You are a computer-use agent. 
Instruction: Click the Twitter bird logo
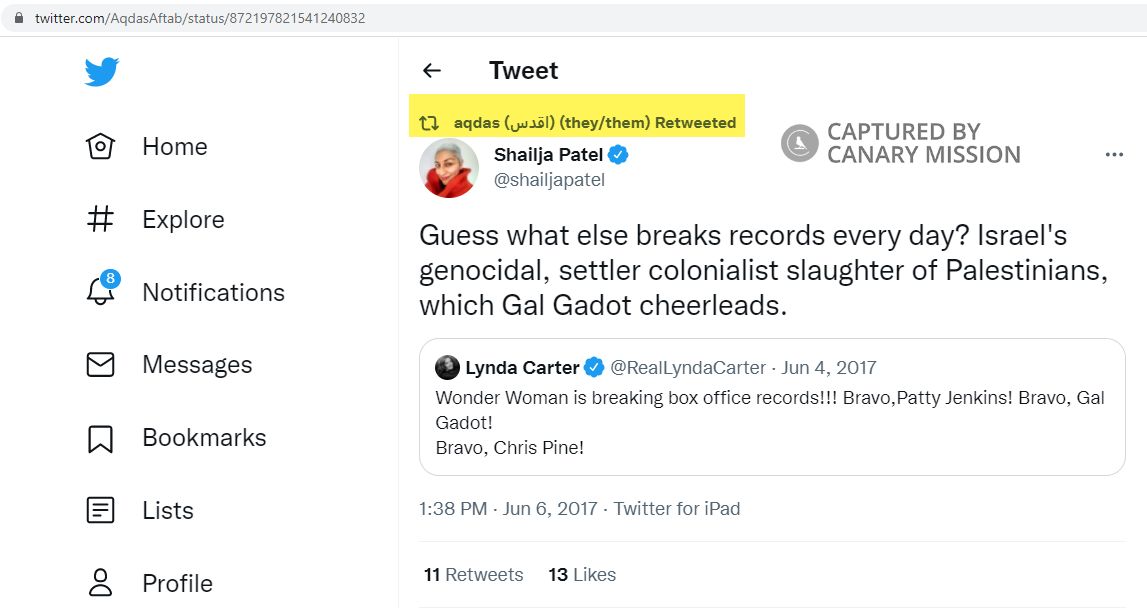tap(100, 71)
